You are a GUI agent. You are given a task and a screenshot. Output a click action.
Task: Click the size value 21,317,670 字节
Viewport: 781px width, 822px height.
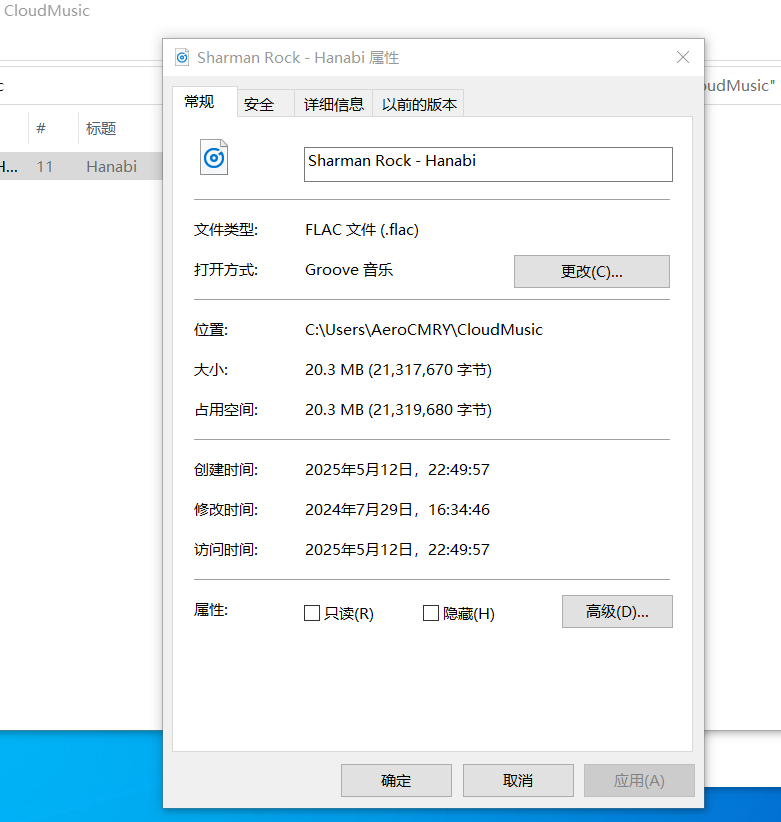(x=398, y=370)
